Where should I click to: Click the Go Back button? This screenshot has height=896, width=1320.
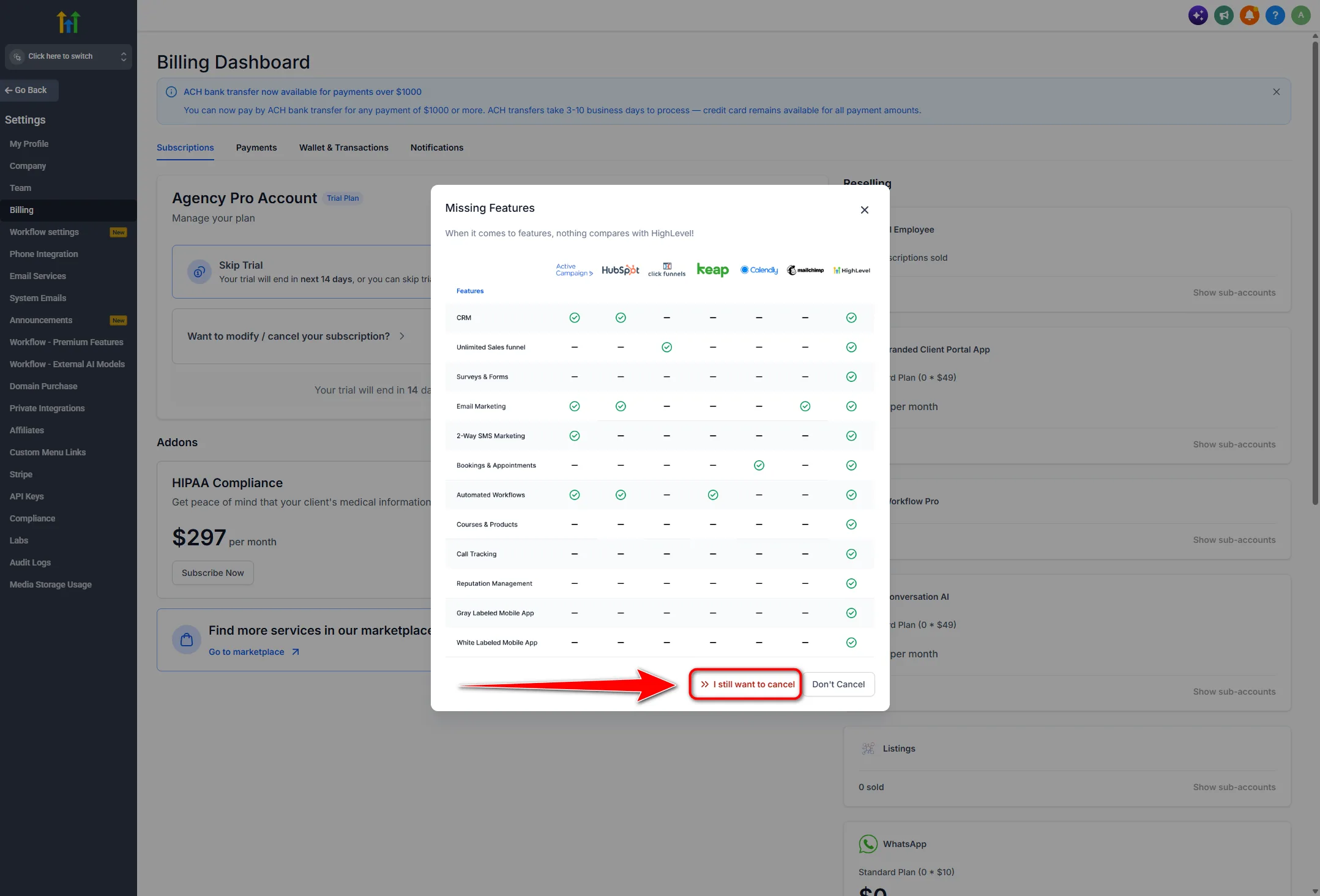(x=29, y=90)
